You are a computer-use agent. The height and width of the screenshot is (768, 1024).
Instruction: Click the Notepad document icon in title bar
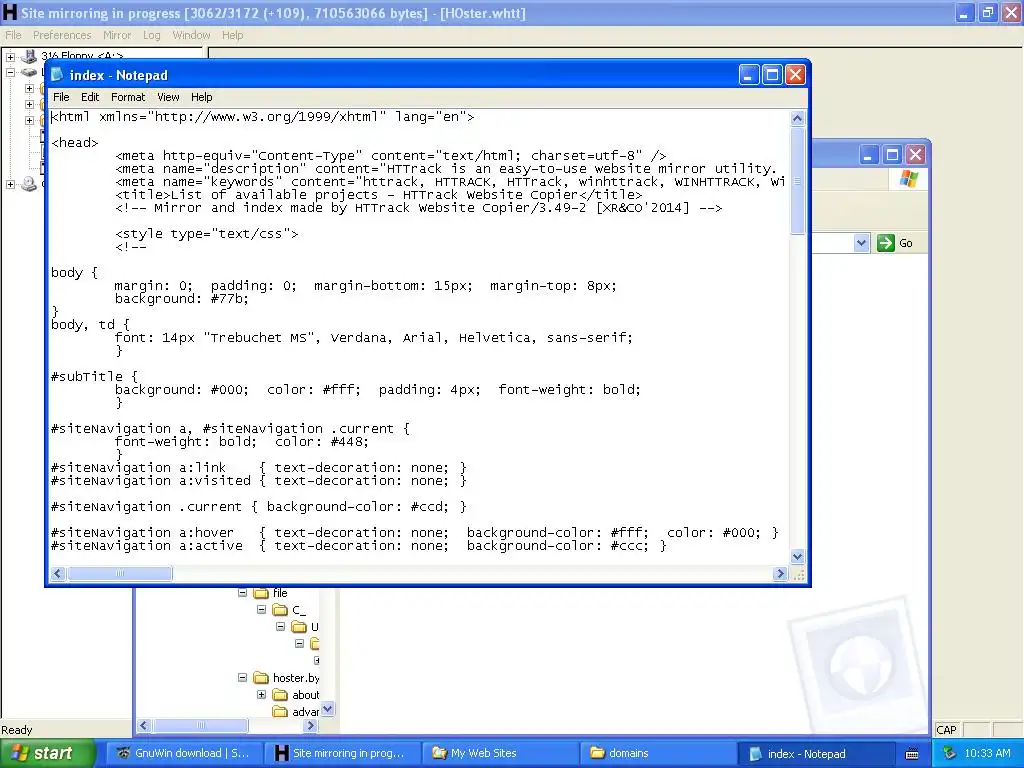pos(57,75)
